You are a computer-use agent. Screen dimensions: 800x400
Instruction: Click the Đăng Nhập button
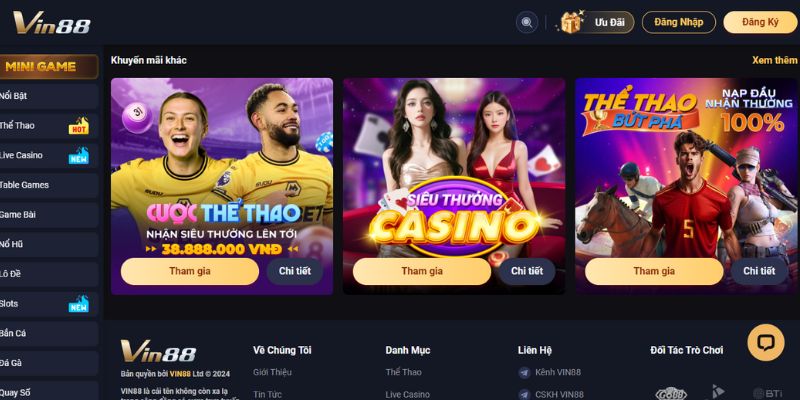click(679, 22)
